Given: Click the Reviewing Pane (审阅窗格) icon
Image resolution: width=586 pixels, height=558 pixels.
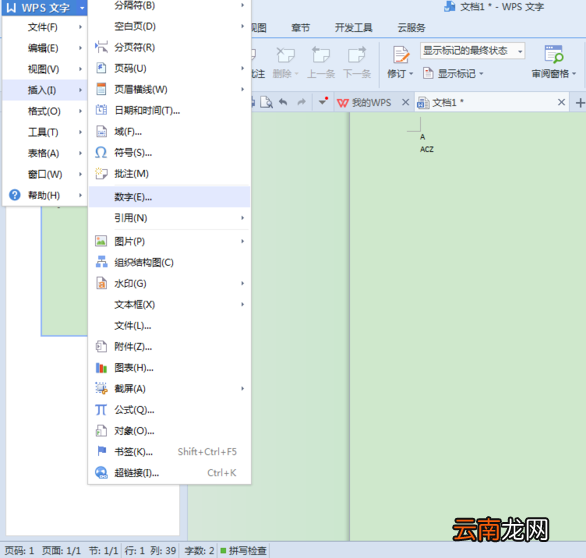Looking at the screenshot, I should (x=553, y=54).
